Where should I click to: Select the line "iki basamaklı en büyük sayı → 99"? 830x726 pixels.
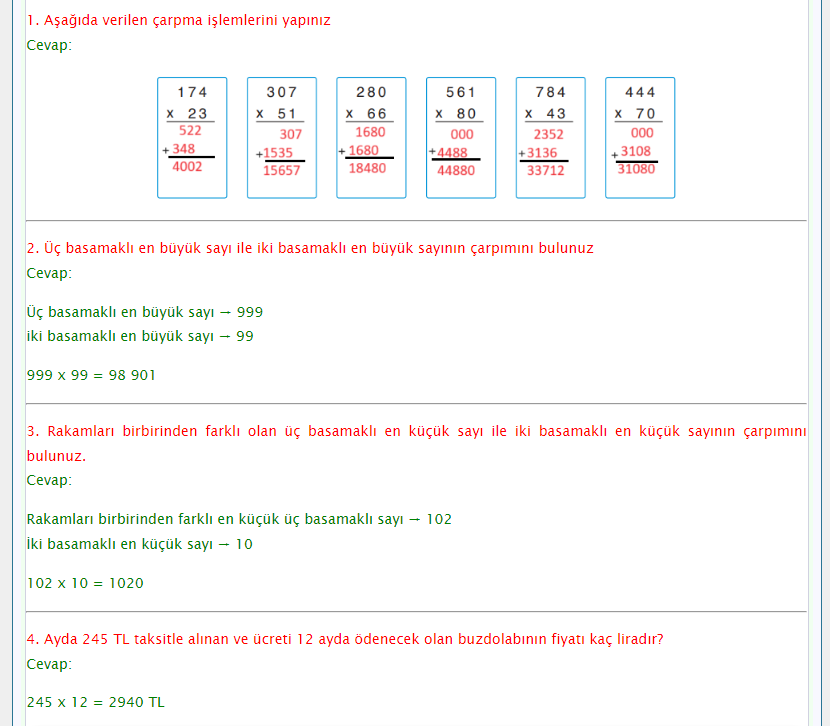[x=140, y=336]
